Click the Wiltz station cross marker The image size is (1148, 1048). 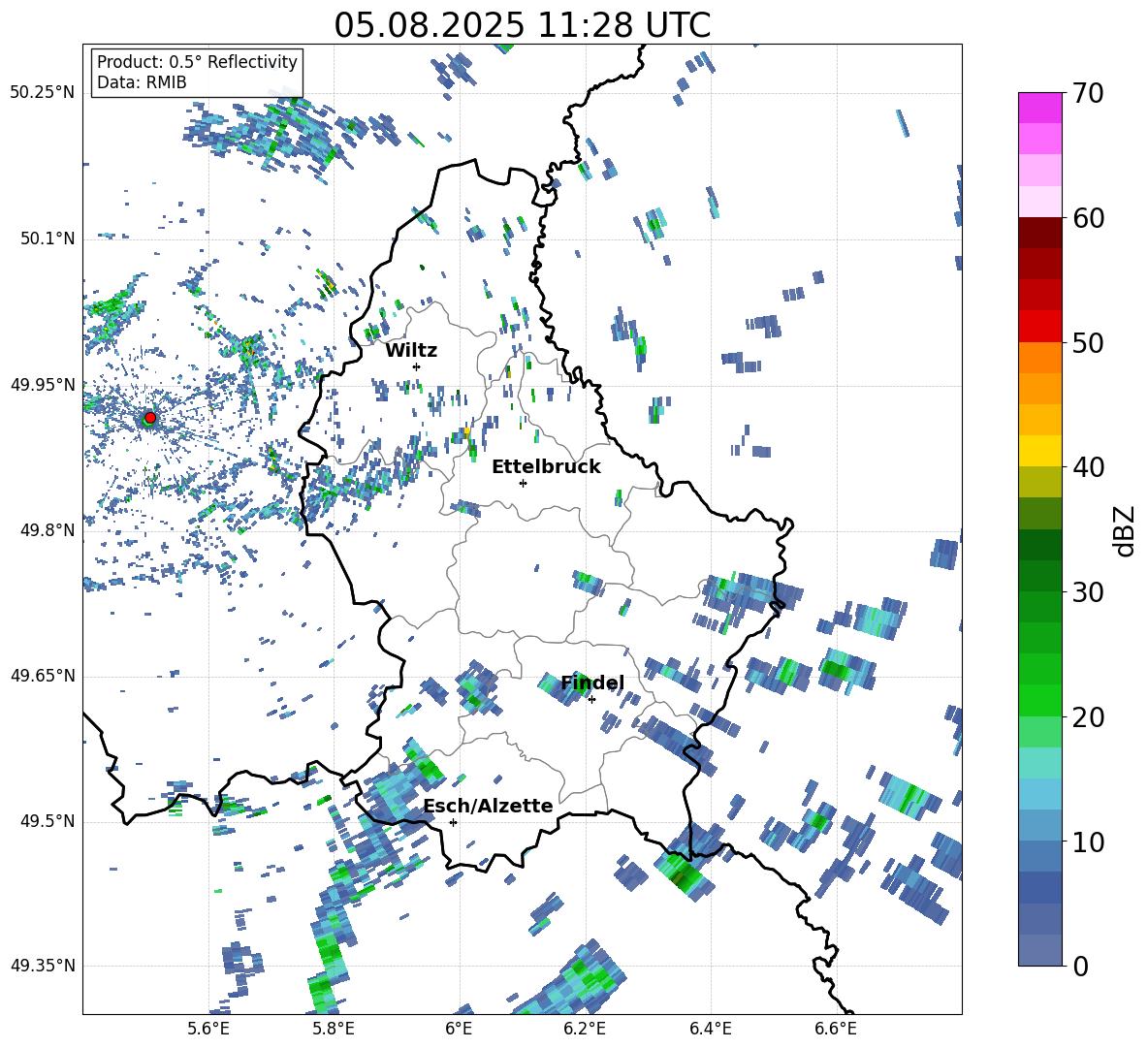tap(417, 366)
